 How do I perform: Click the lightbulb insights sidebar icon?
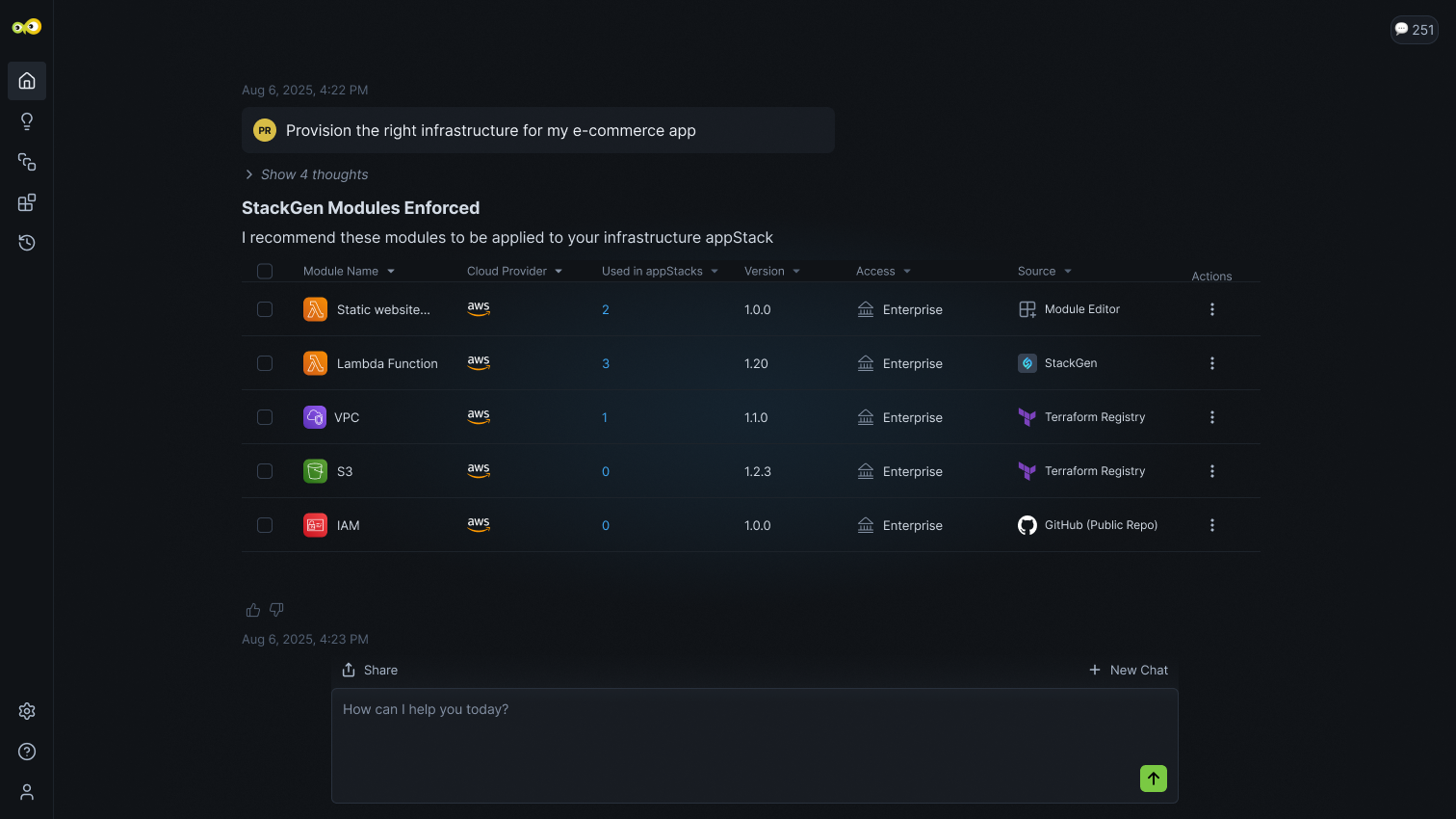[x=27, y=121]
